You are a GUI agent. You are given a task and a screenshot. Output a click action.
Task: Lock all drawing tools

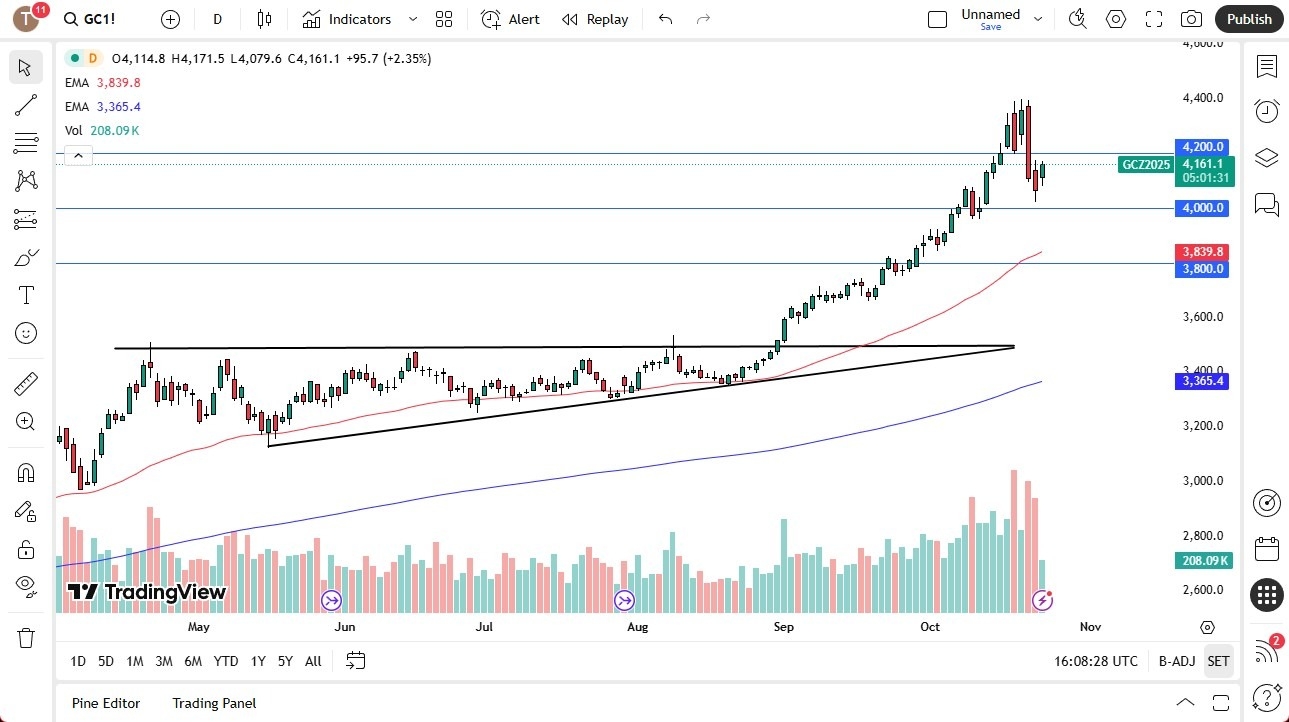click(x=26, y=548)
